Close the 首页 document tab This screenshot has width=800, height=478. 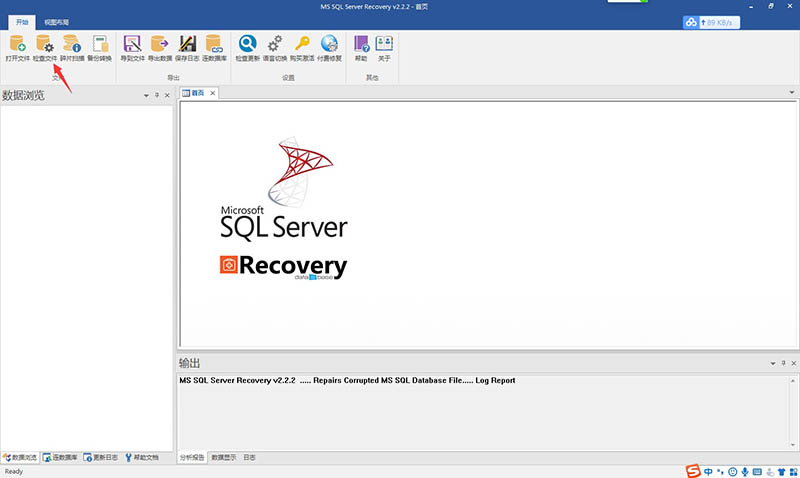(x=212, y=93)
